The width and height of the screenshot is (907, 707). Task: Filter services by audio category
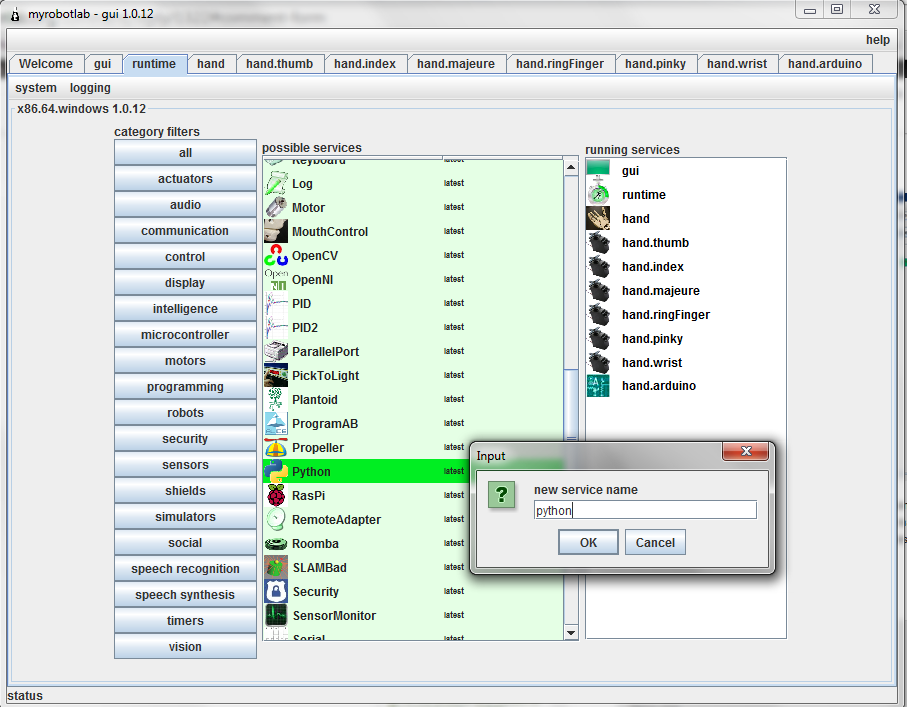click(x=185, y=205)
